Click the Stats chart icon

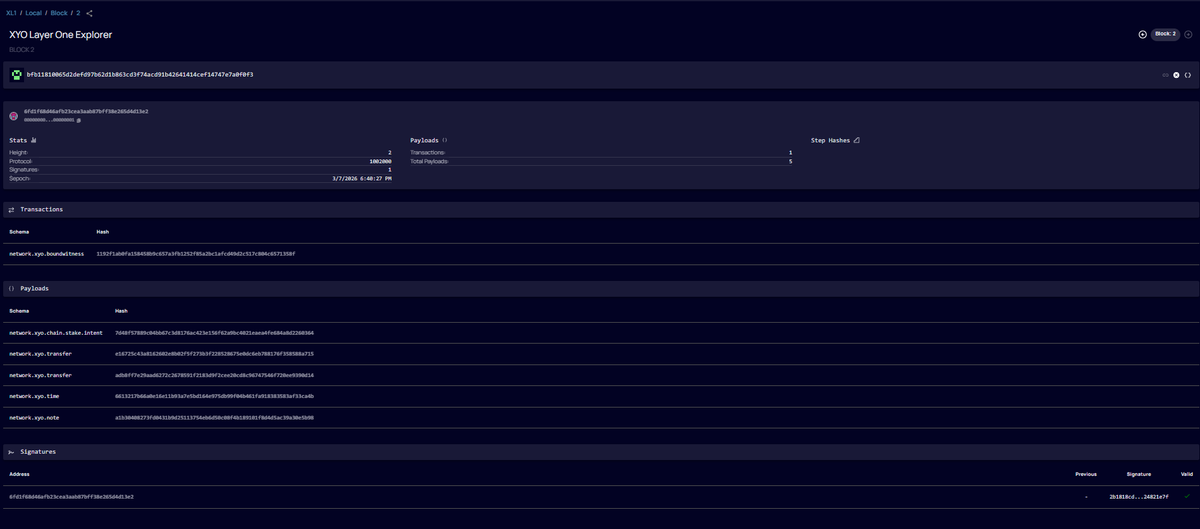coord(33,141)
